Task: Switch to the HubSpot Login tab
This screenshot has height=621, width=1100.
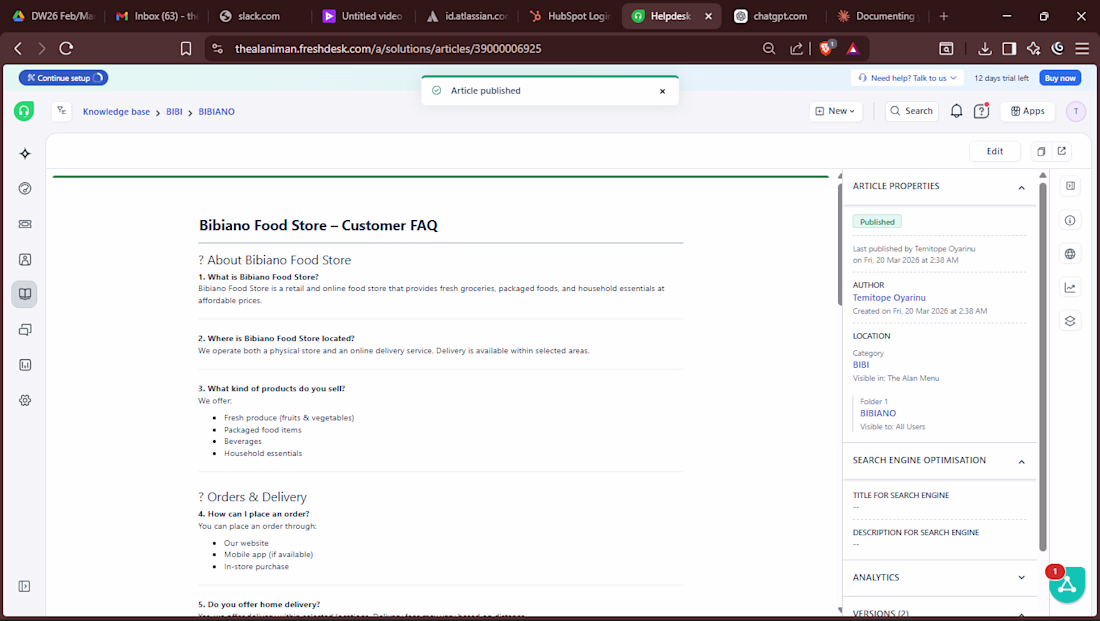Action: click(x=570, y=16)
